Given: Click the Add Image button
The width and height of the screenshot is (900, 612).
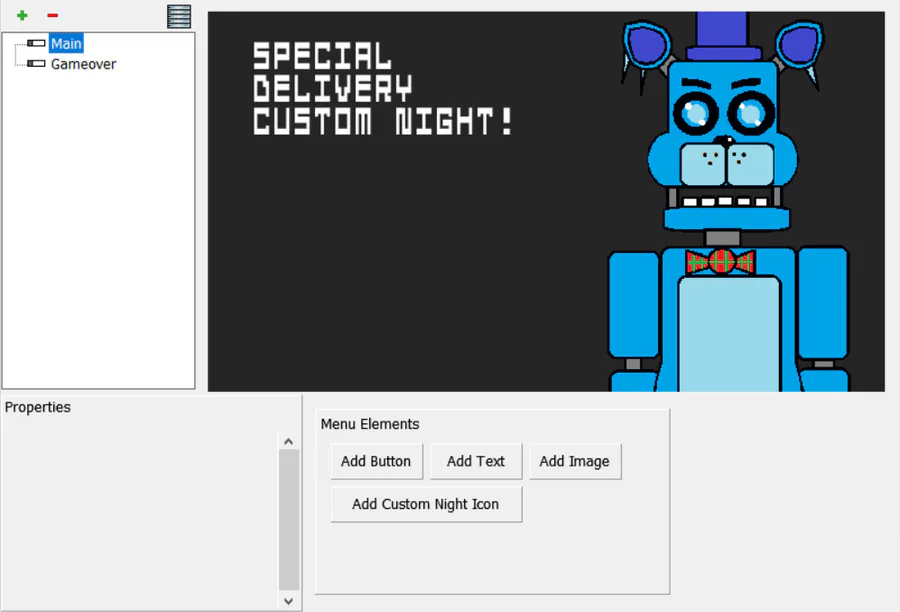Looking at the screenshot, I should pos(575,461).
